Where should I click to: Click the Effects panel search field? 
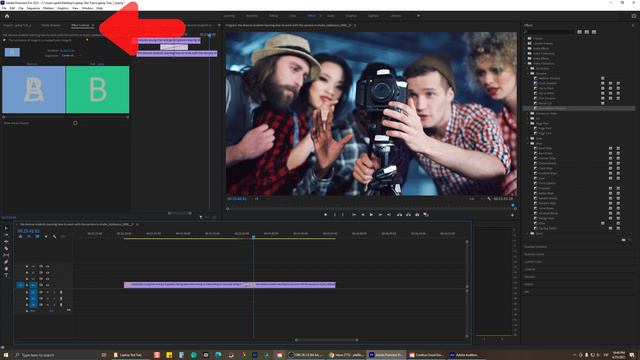551,32
